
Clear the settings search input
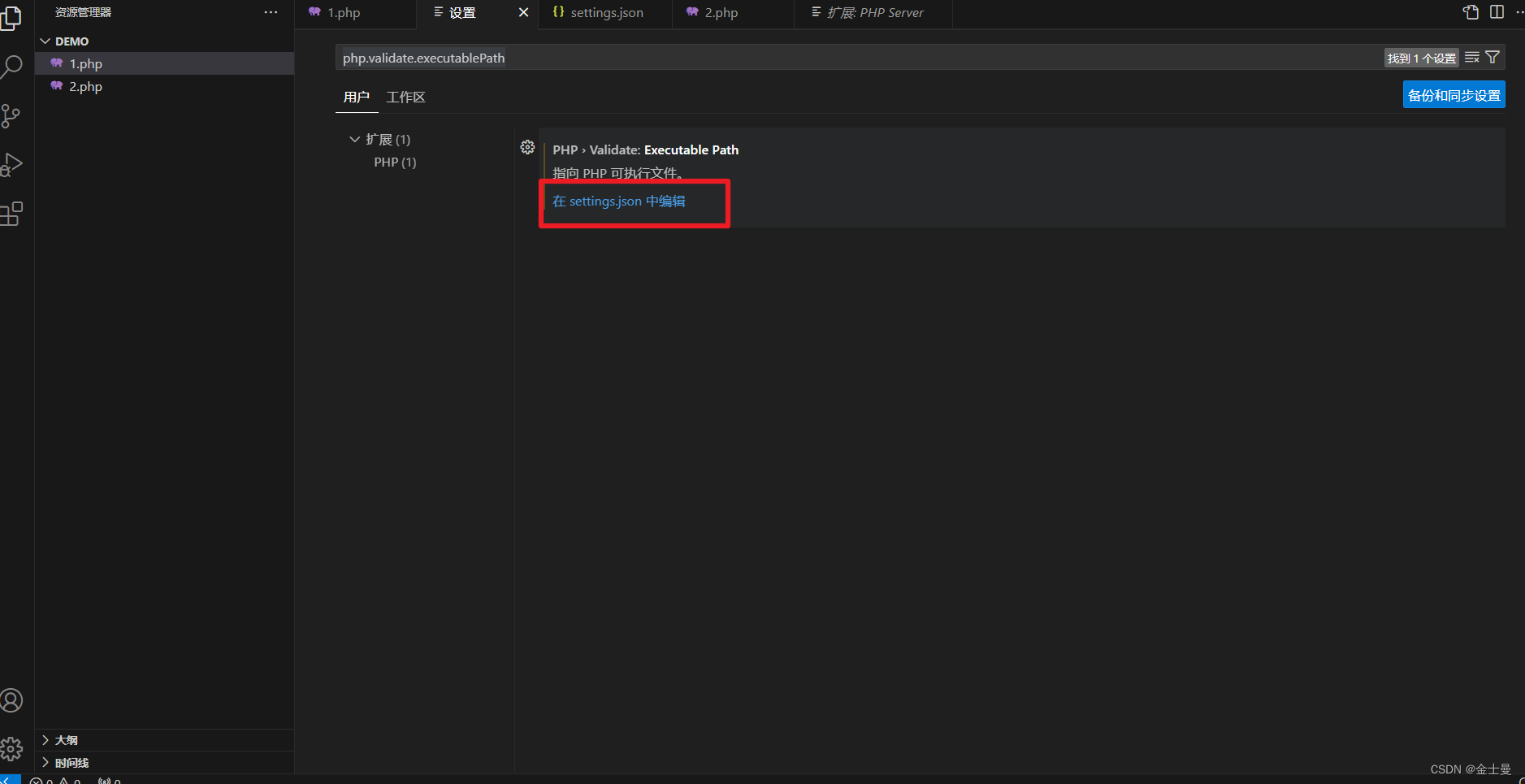(1472, 58)
